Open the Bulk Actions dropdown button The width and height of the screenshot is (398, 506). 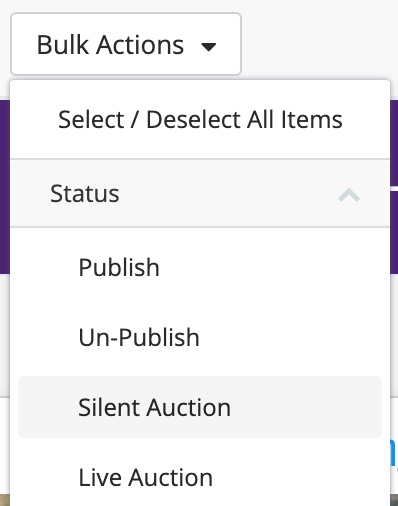[x=126, y=44]
